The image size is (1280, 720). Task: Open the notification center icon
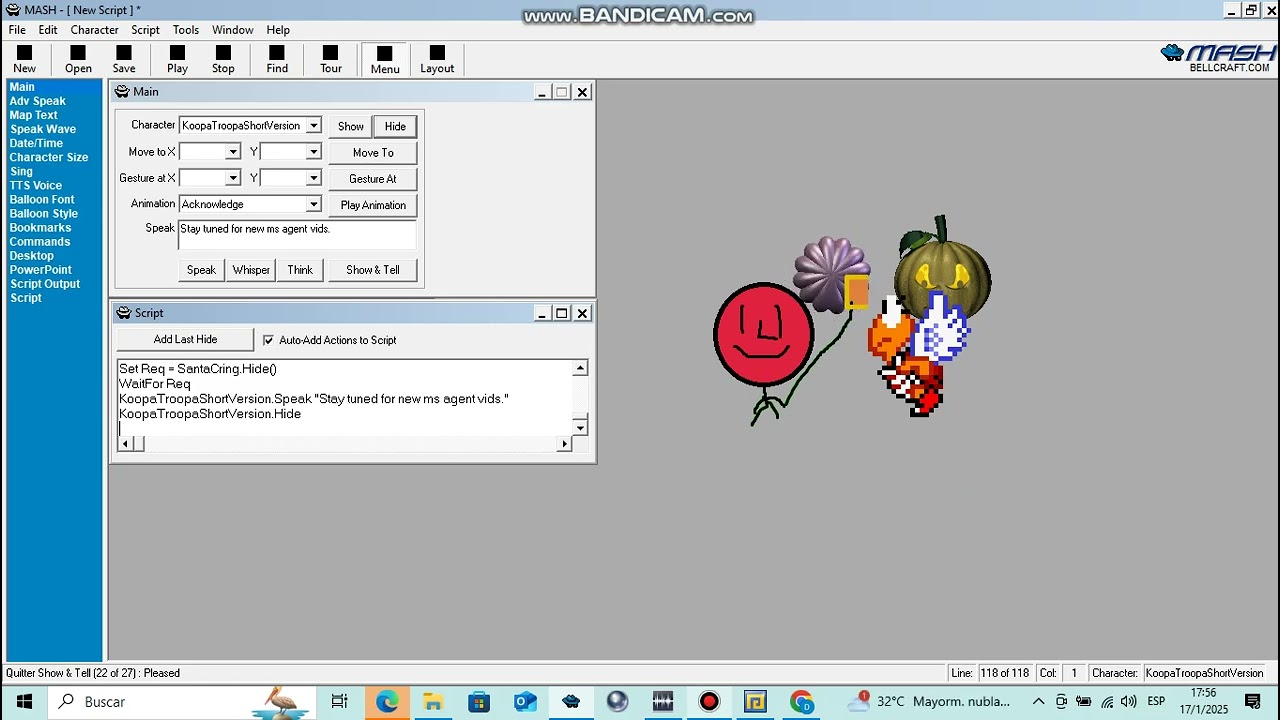1253,702
